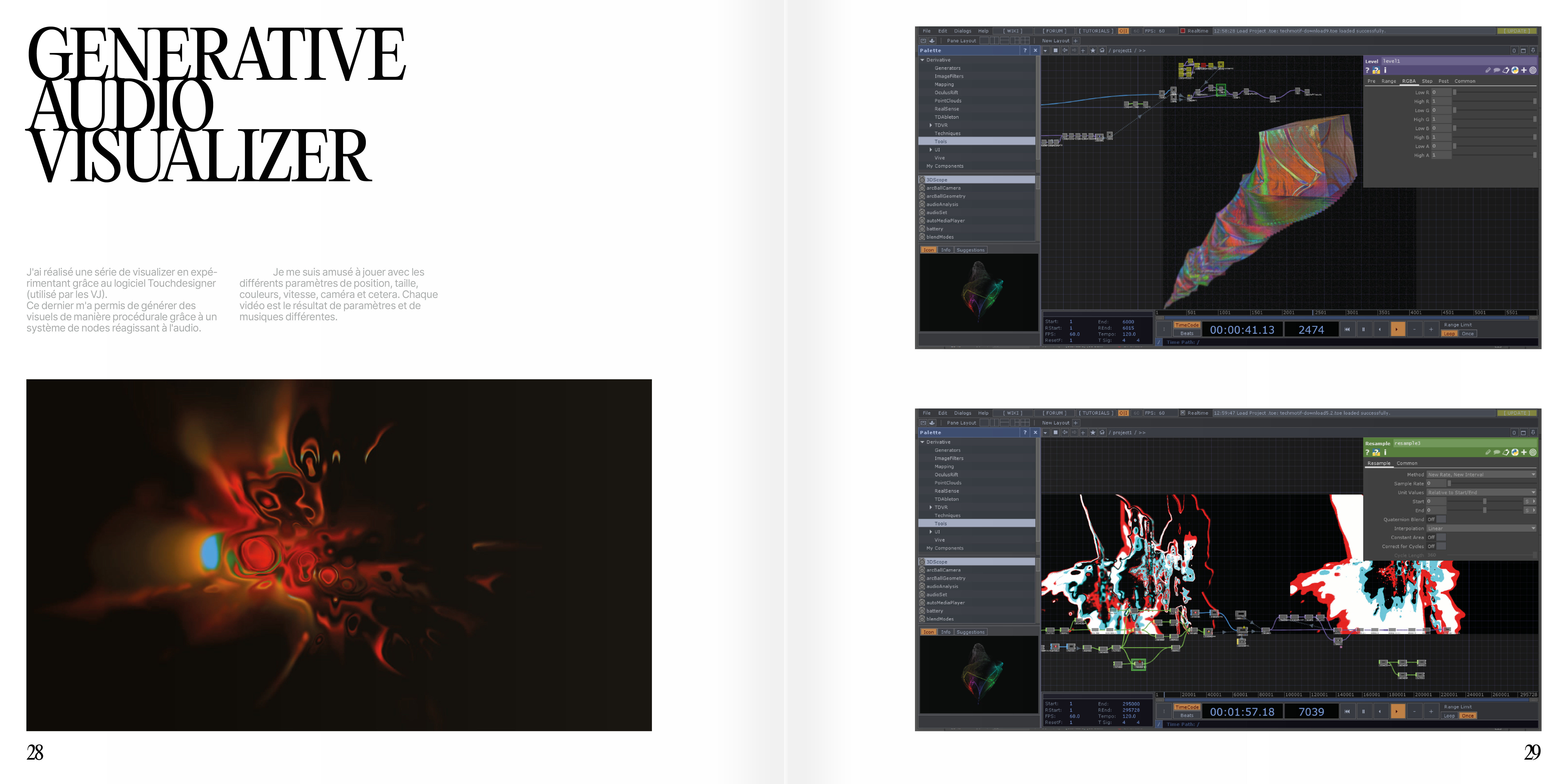Click the Palette help question mark in the top screenshot
The height and width of the screenshot is (784, 1568).
point(1025,51)
